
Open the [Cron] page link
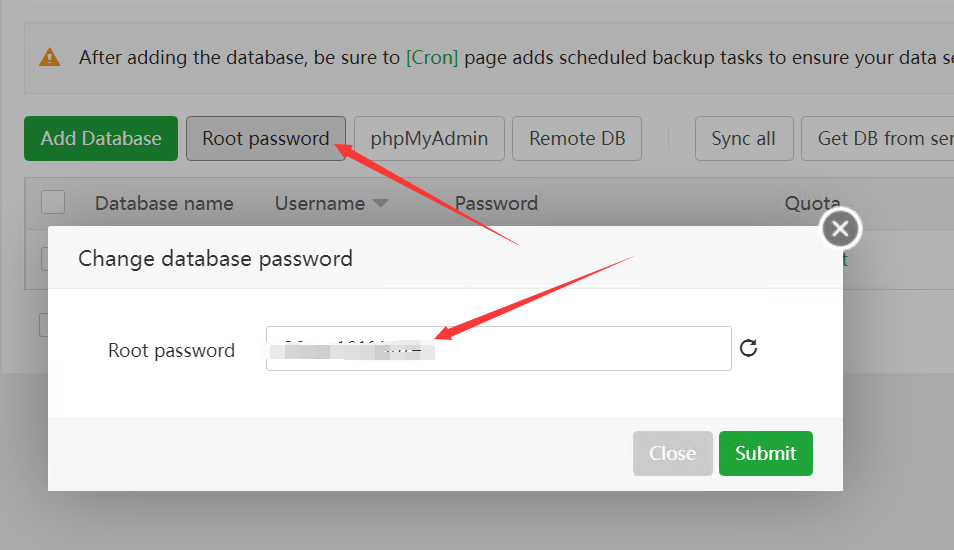pos(432,57)
